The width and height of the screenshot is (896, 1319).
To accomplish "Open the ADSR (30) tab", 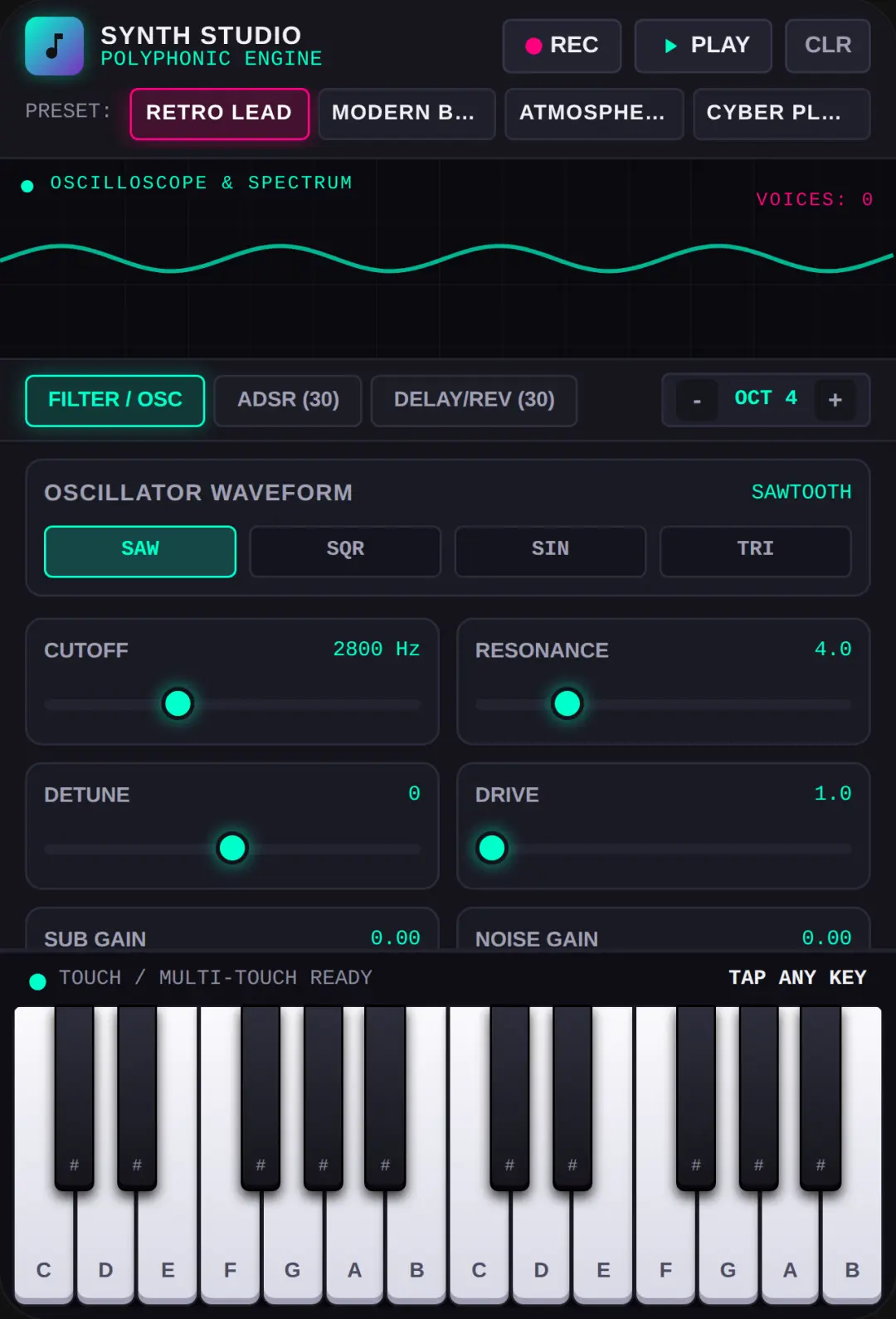I will pyautogui.click(x=288, y=401).
